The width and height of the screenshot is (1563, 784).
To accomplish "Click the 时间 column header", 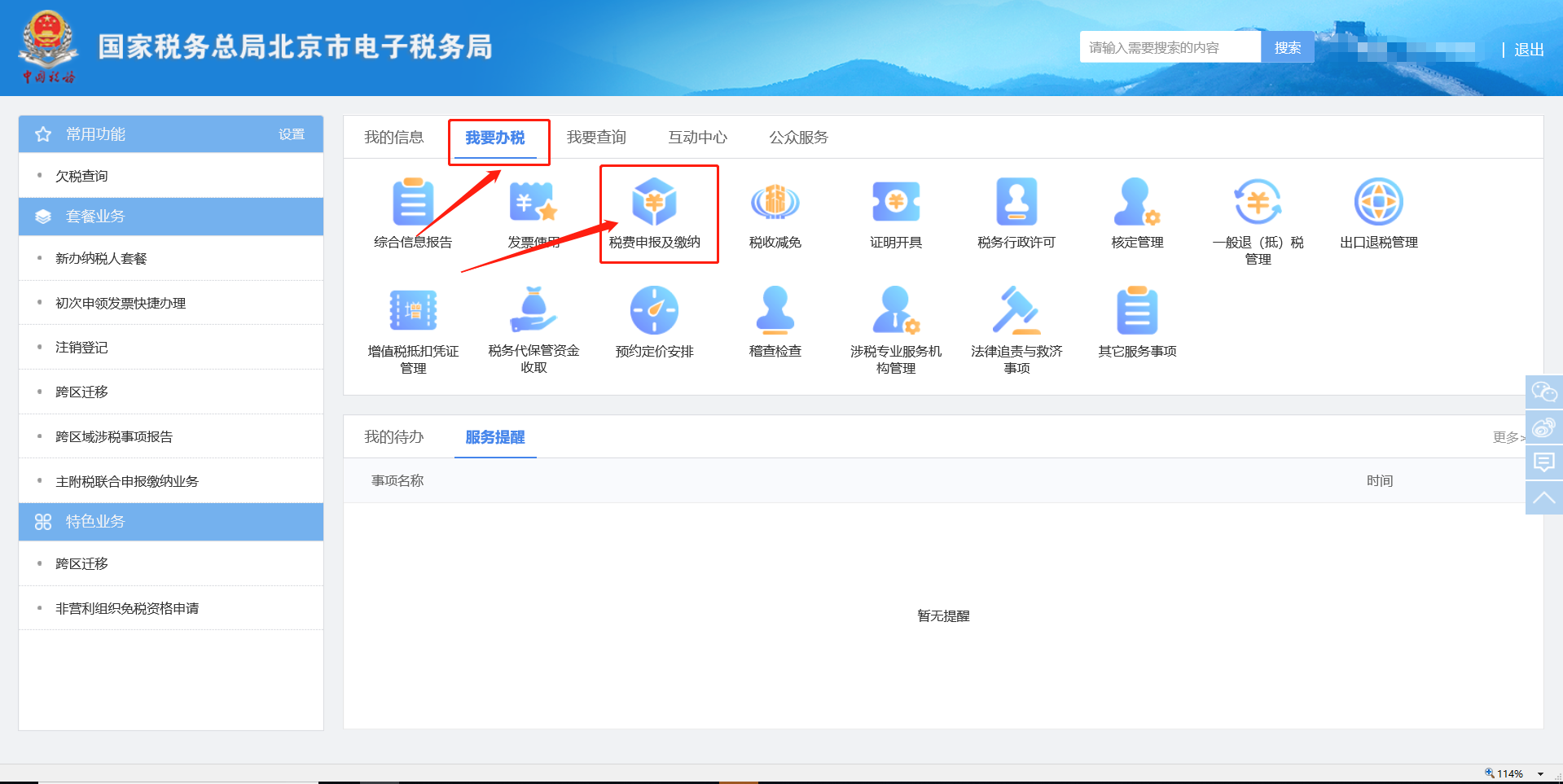I will tap(1379, 480).
